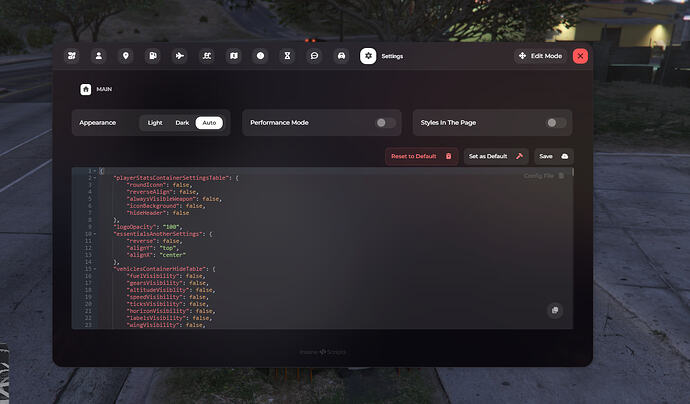The width and height of the screenshot is (690, 404).
Task: Click the "speedVisibility" line in editor
Action: pos(168,297)
